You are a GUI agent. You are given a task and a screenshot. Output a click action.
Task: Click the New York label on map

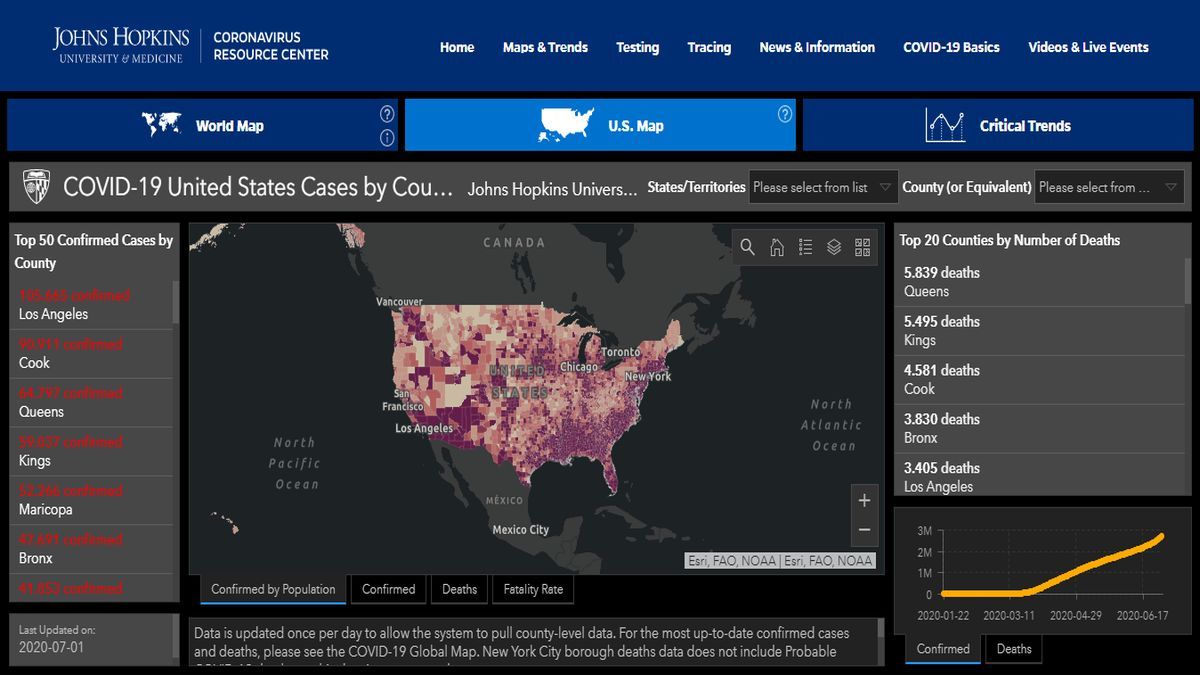(x=648, y=377)
